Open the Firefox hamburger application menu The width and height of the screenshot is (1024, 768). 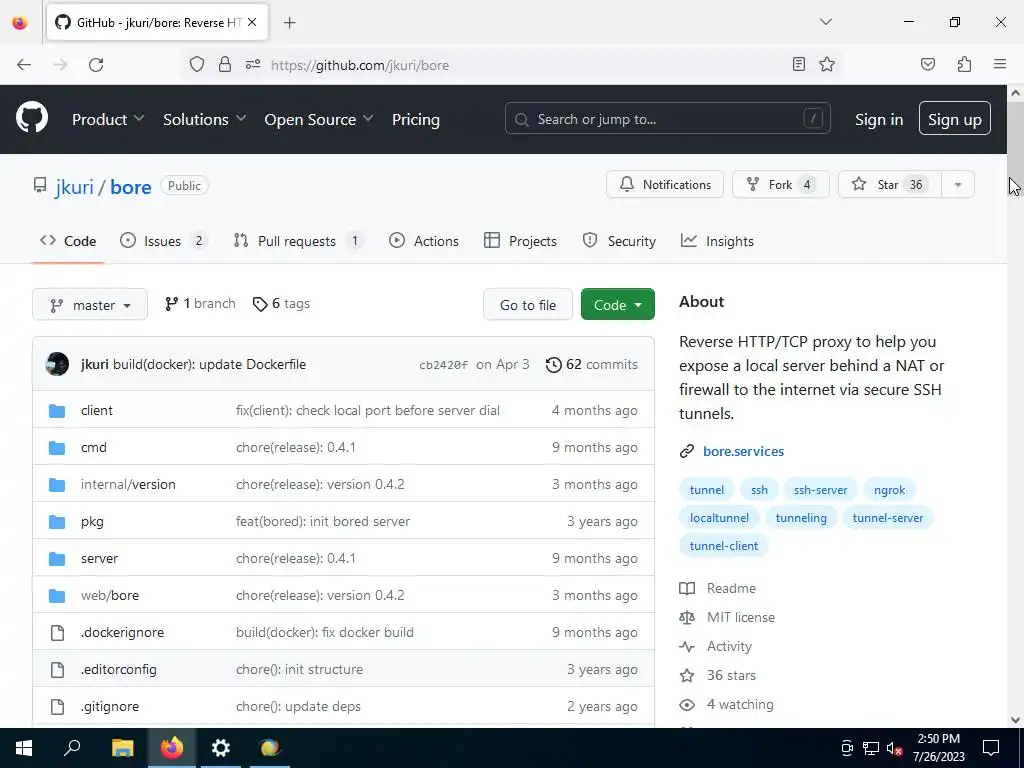(x=1000, y=64)
